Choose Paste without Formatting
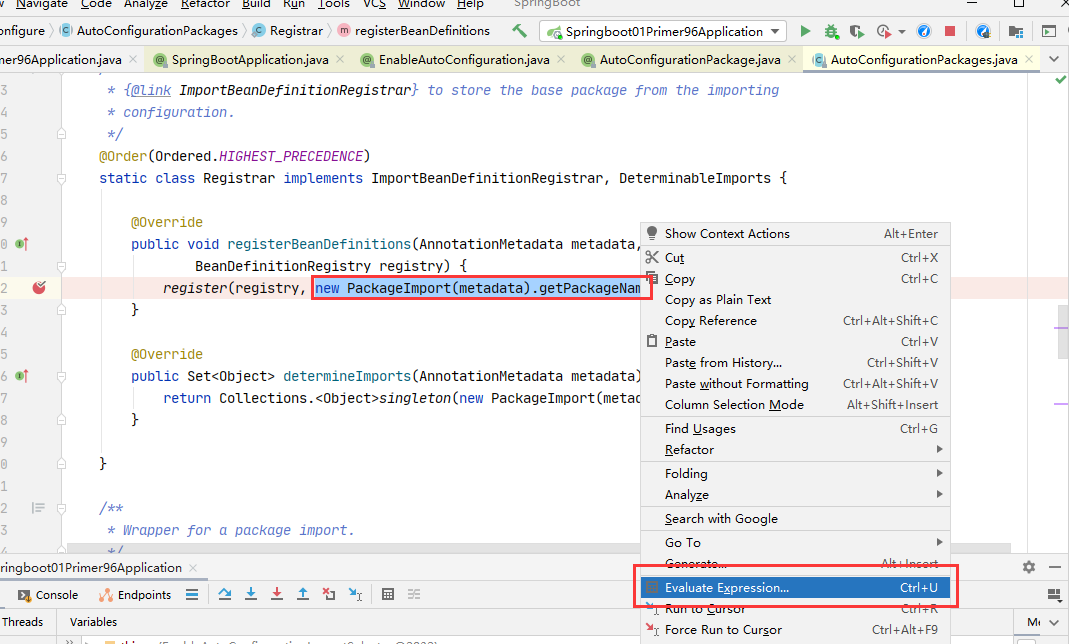 point(796,384)
